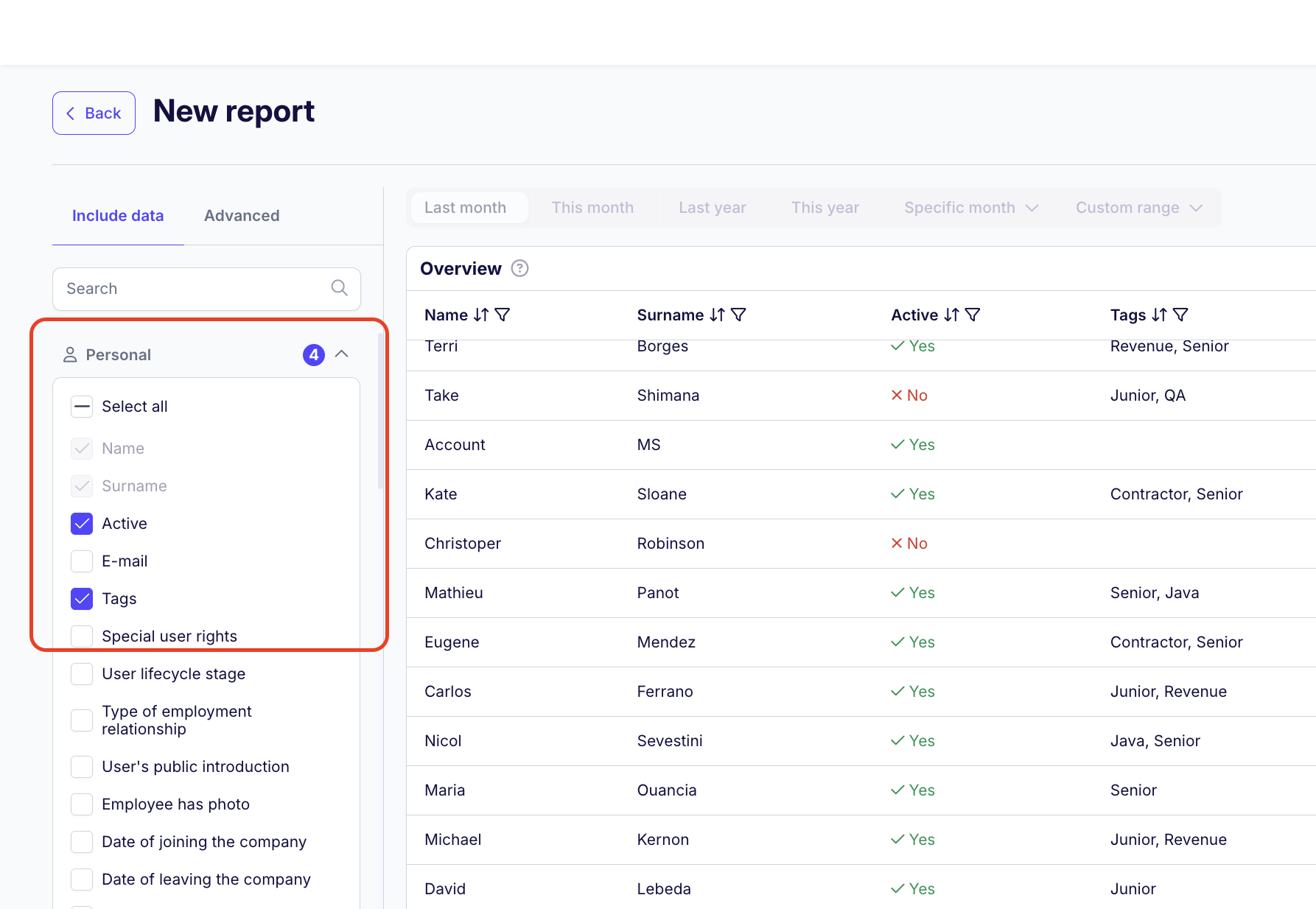Expand the Custom range dropdown

tap(1138, 208)
